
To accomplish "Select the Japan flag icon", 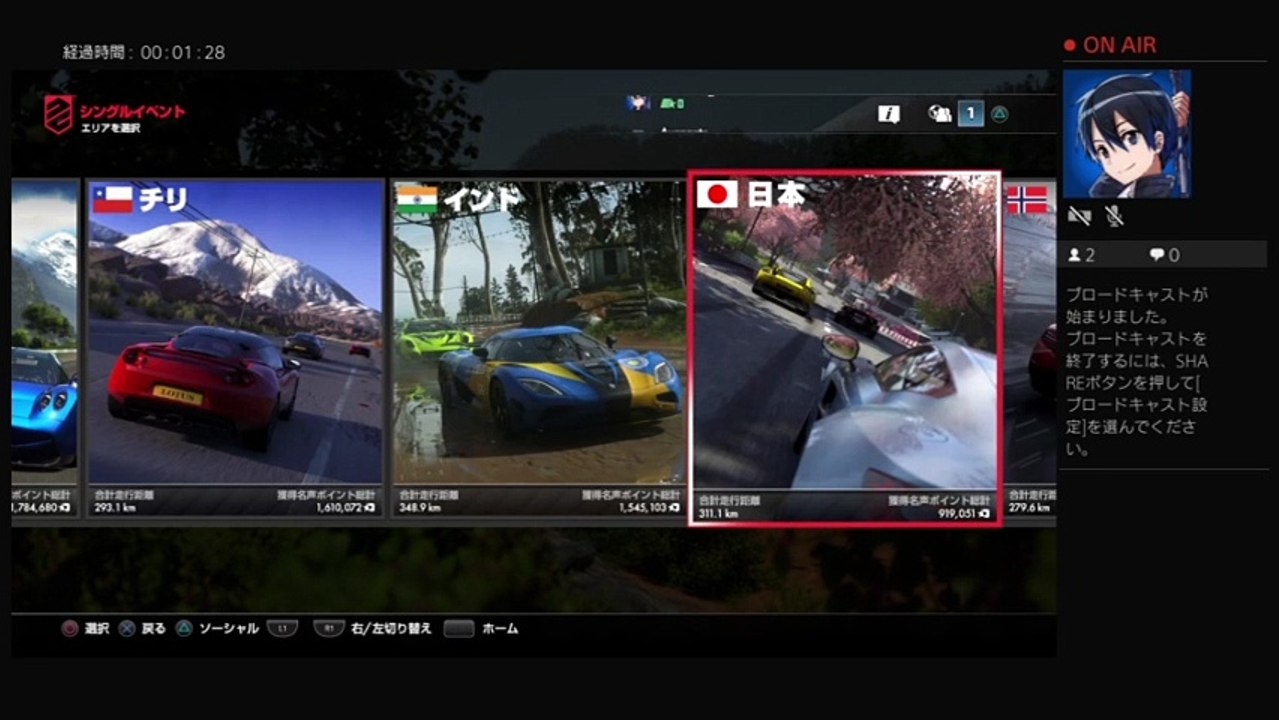I will pyautogui.click(x=717, y=195).
